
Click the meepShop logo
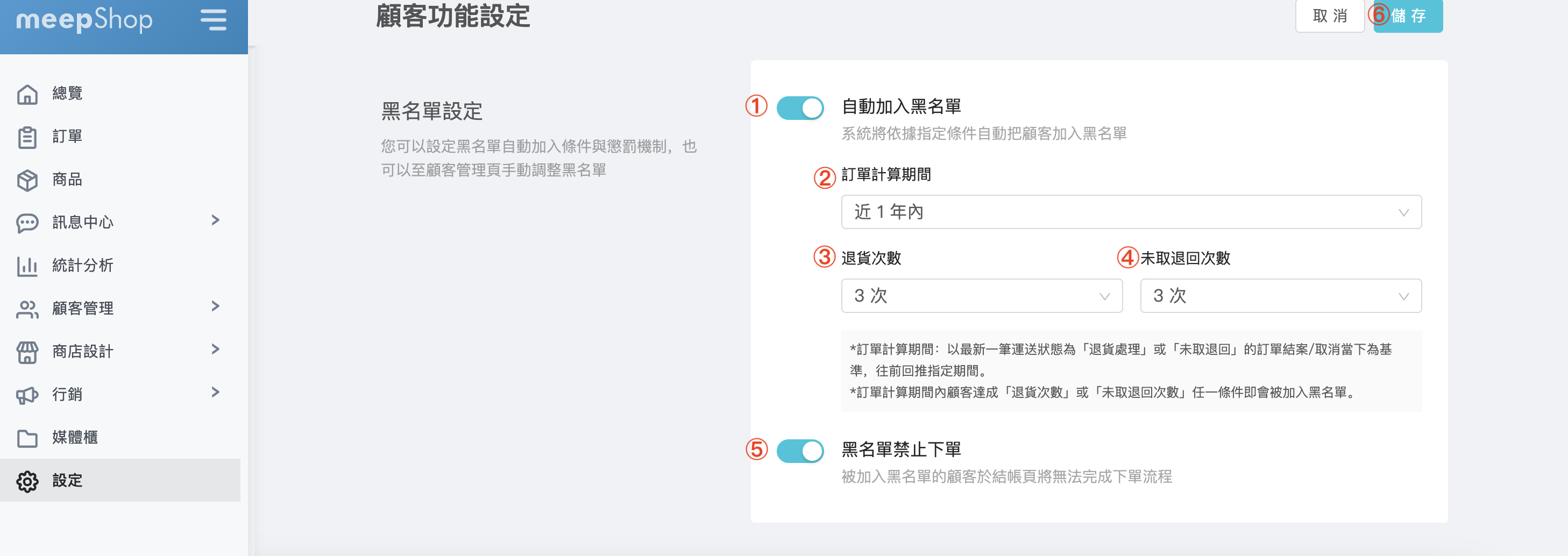(x=84, y=19)
